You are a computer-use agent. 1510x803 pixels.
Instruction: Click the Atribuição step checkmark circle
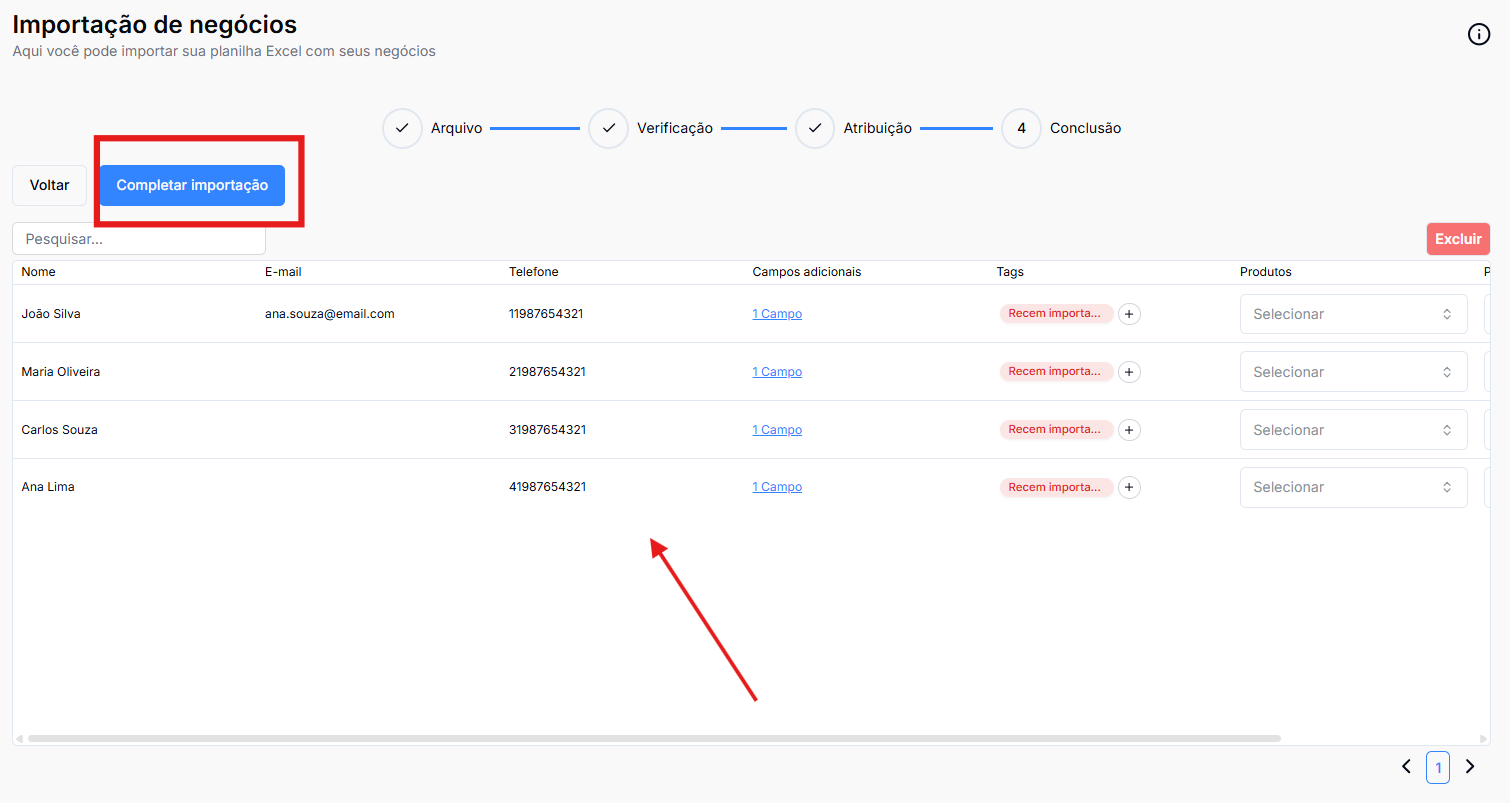[x=815, y=129]
